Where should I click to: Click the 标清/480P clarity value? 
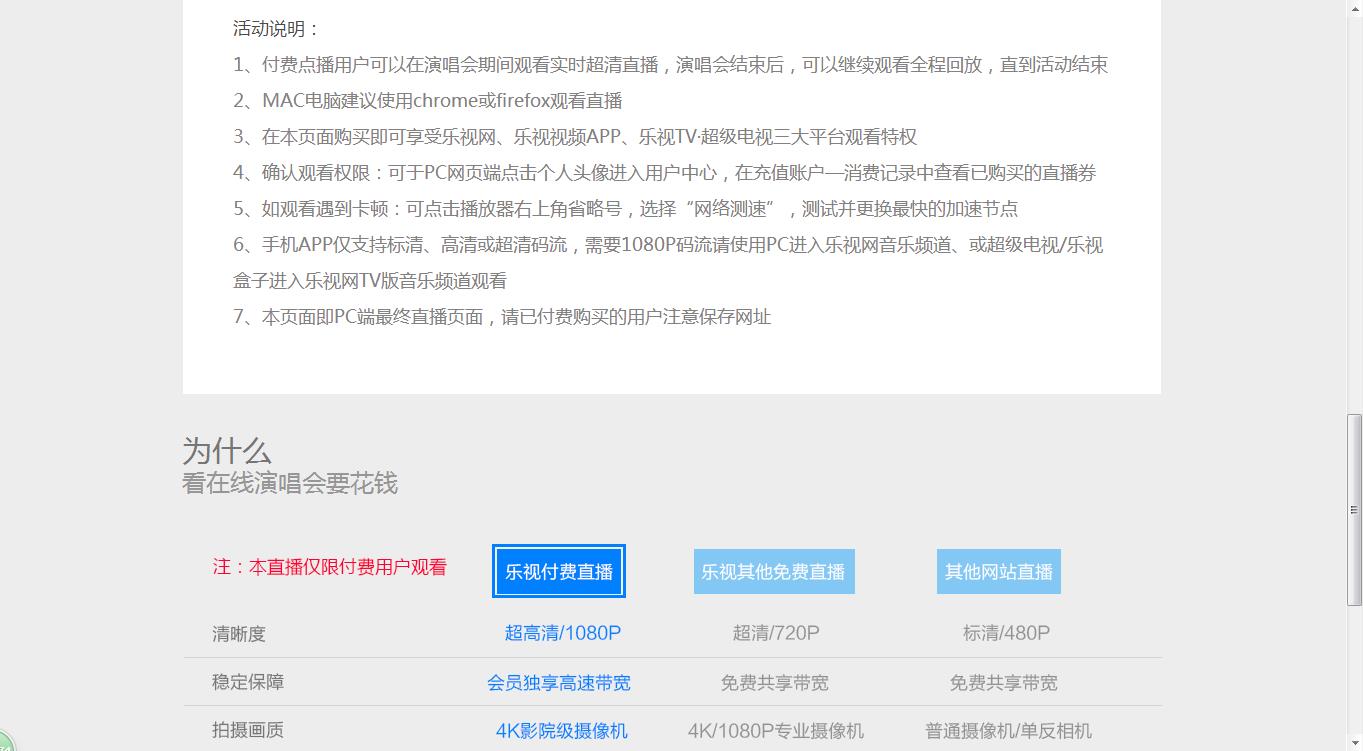click(1006, 633)
